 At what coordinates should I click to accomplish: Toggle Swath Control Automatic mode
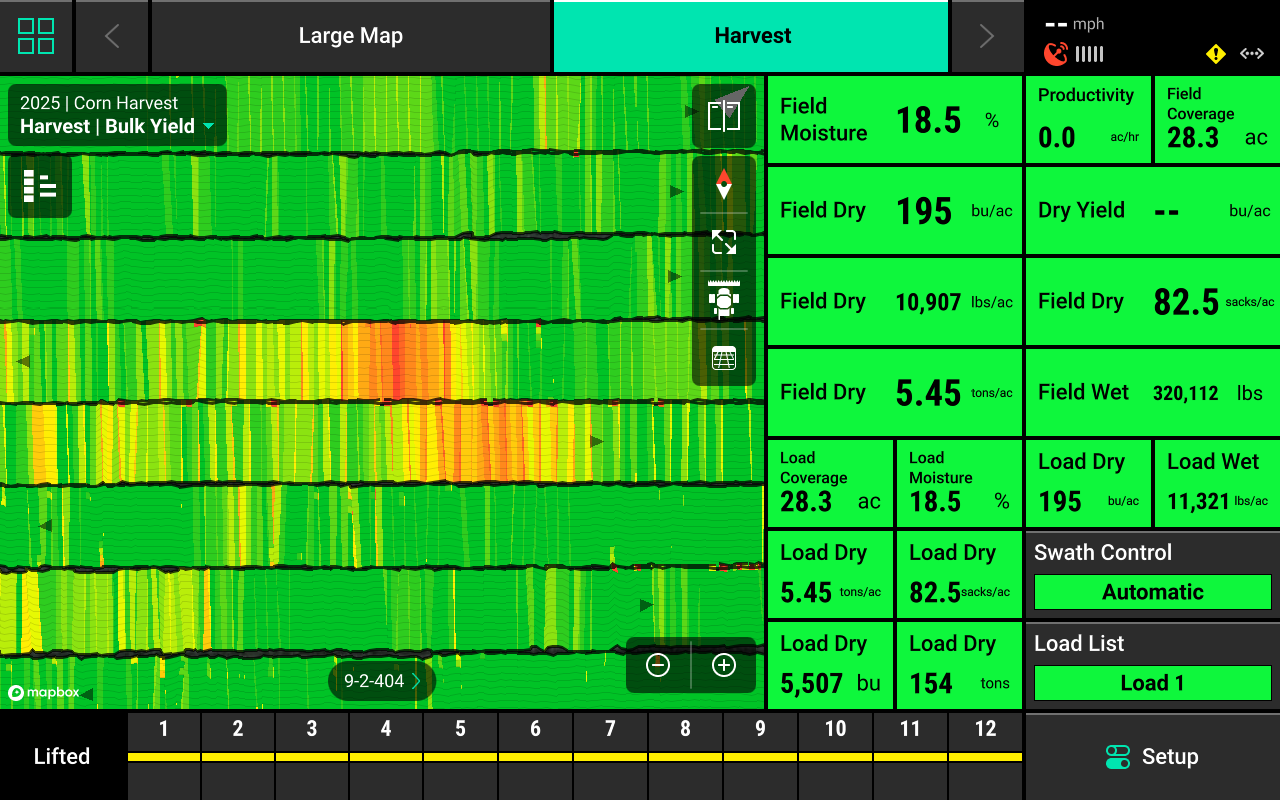[x=1152, y=592]
